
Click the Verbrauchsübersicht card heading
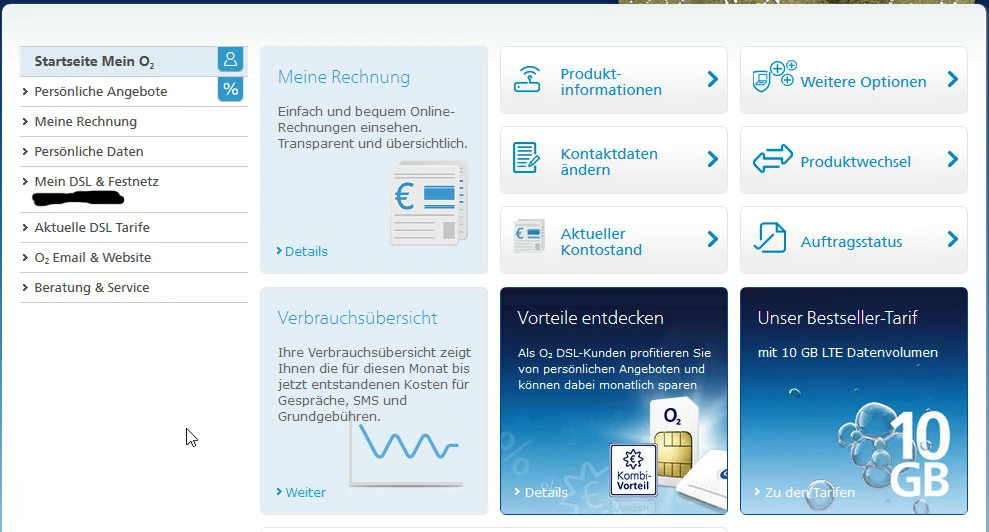(x=357, y=318)
